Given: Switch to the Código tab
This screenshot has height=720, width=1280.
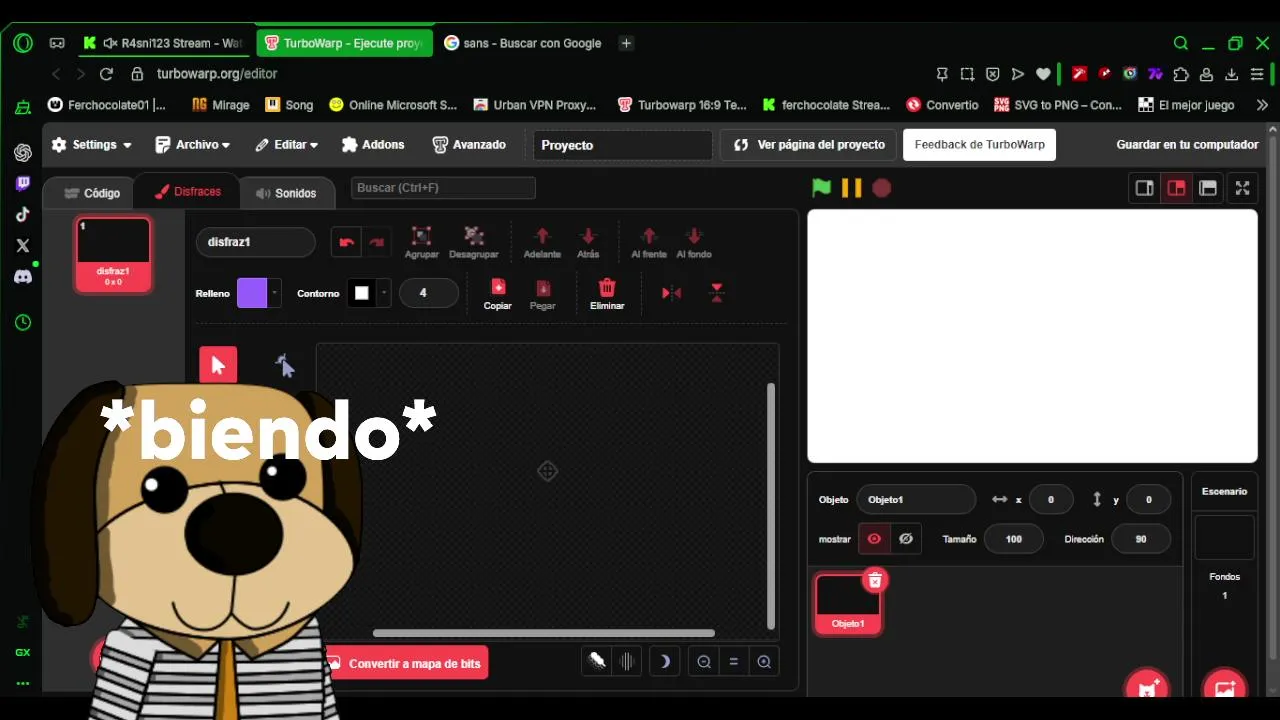Looking at the screenshot, I should point(91,193).
